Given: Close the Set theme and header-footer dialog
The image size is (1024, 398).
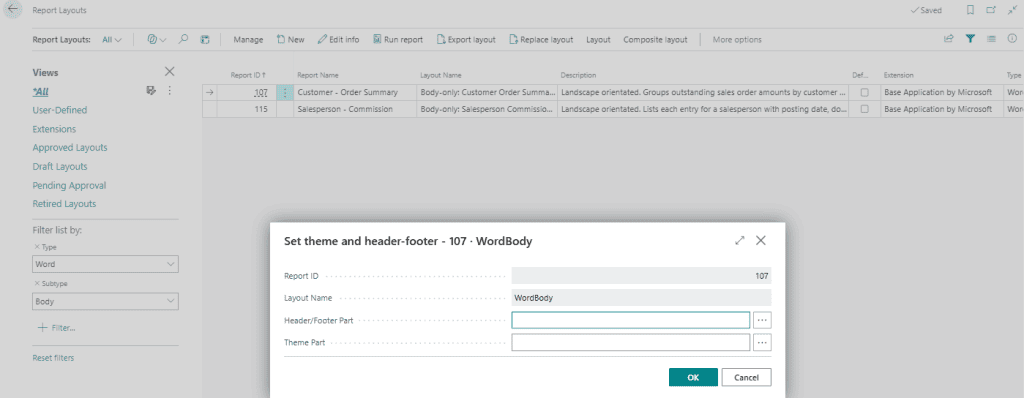Looking at the screenshot, I should [761, 240].
